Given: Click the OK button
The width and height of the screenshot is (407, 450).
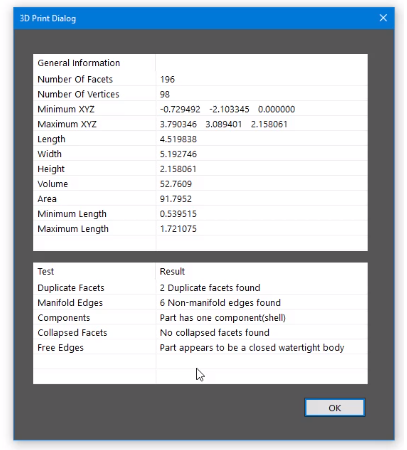Looking at the screenshot, I should pos(335,408).
